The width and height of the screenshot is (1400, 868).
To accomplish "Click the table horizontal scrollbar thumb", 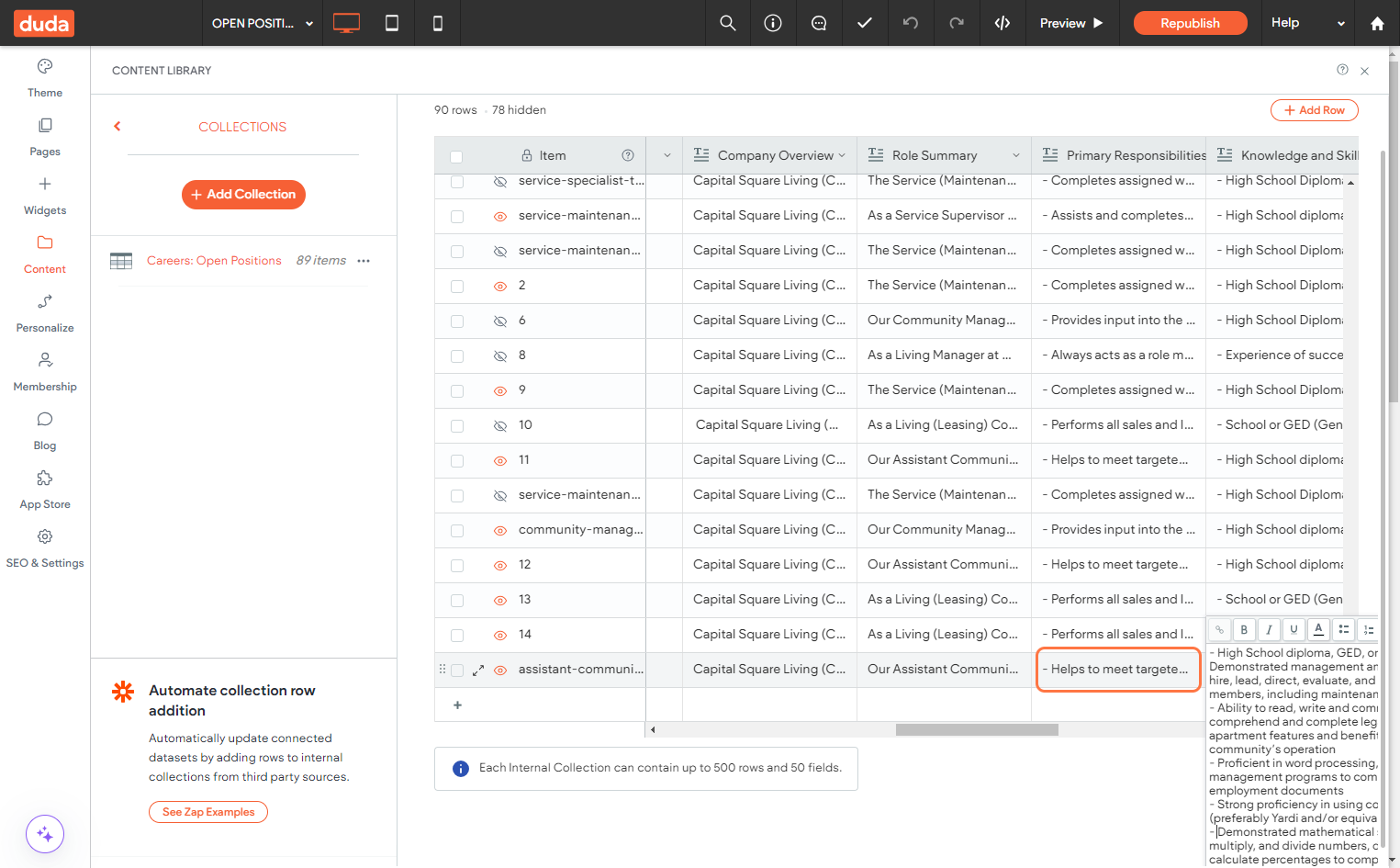I will (x=977, y=730).
